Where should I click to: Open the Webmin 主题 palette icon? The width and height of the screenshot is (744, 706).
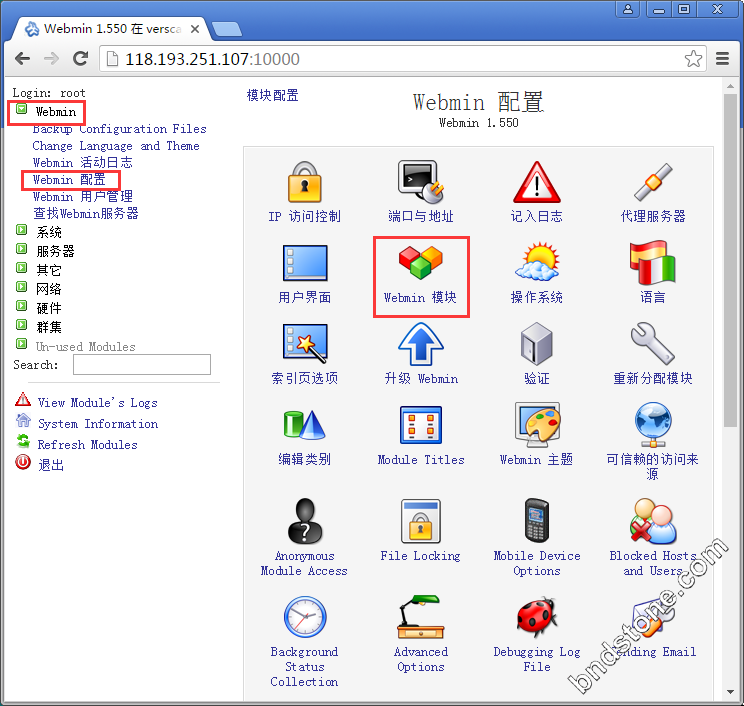[x=537, y=425]
